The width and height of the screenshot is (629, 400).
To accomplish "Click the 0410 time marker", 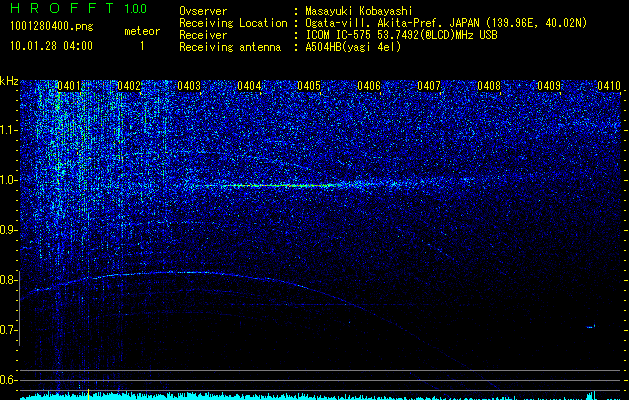I will pyautogui.click(x=609, y=86).
